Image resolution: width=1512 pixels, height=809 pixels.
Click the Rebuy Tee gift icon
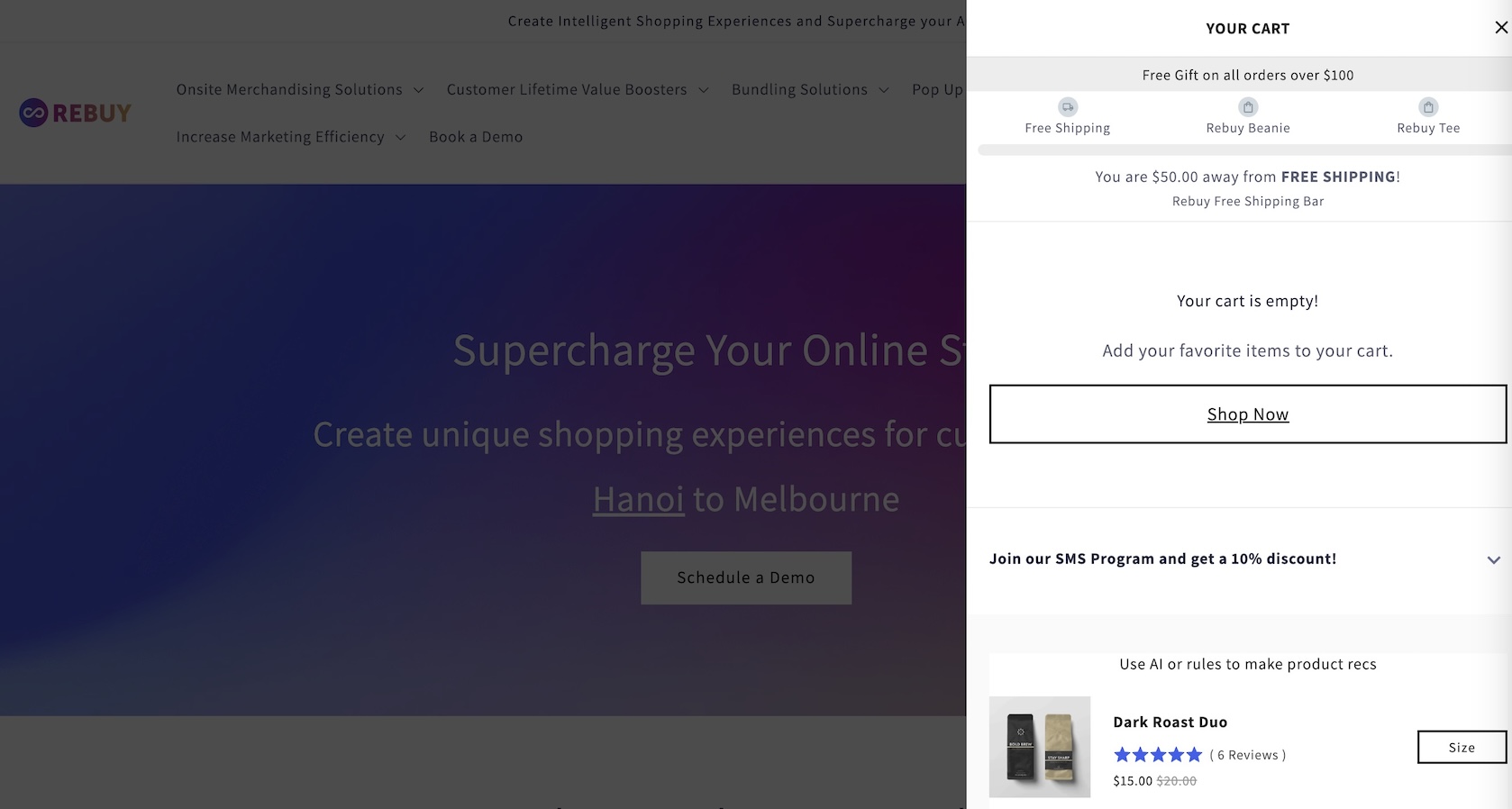click(x=1428, y=107)
